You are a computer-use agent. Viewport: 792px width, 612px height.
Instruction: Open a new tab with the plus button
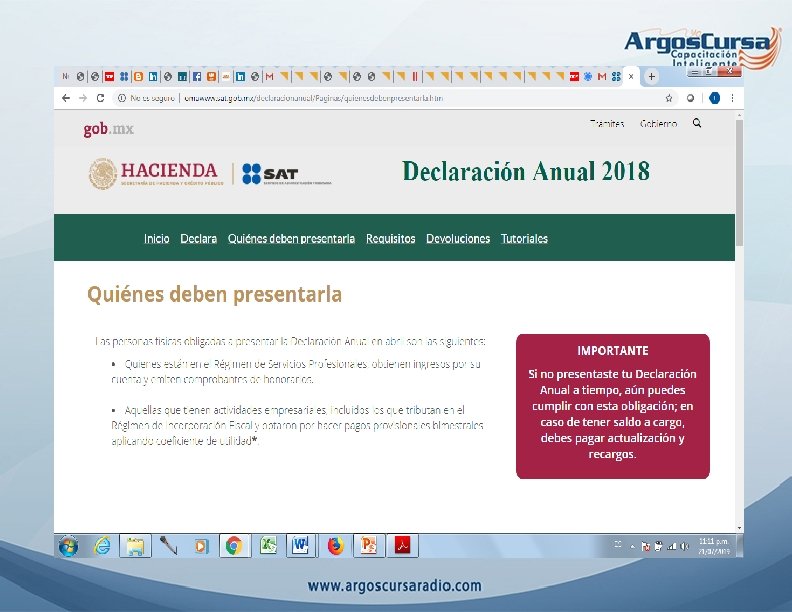pos(652,77)
